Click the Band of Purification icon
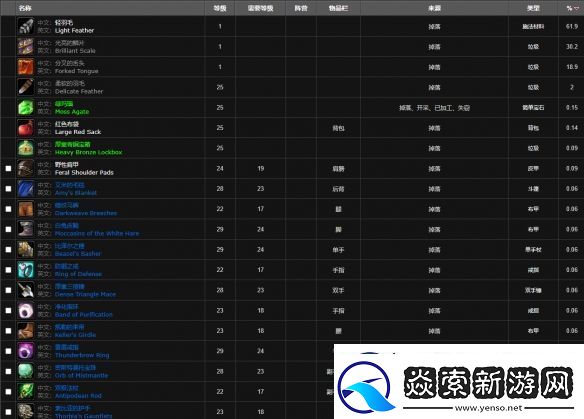Screen dimensions: 584x419 (x=26, y=311)
